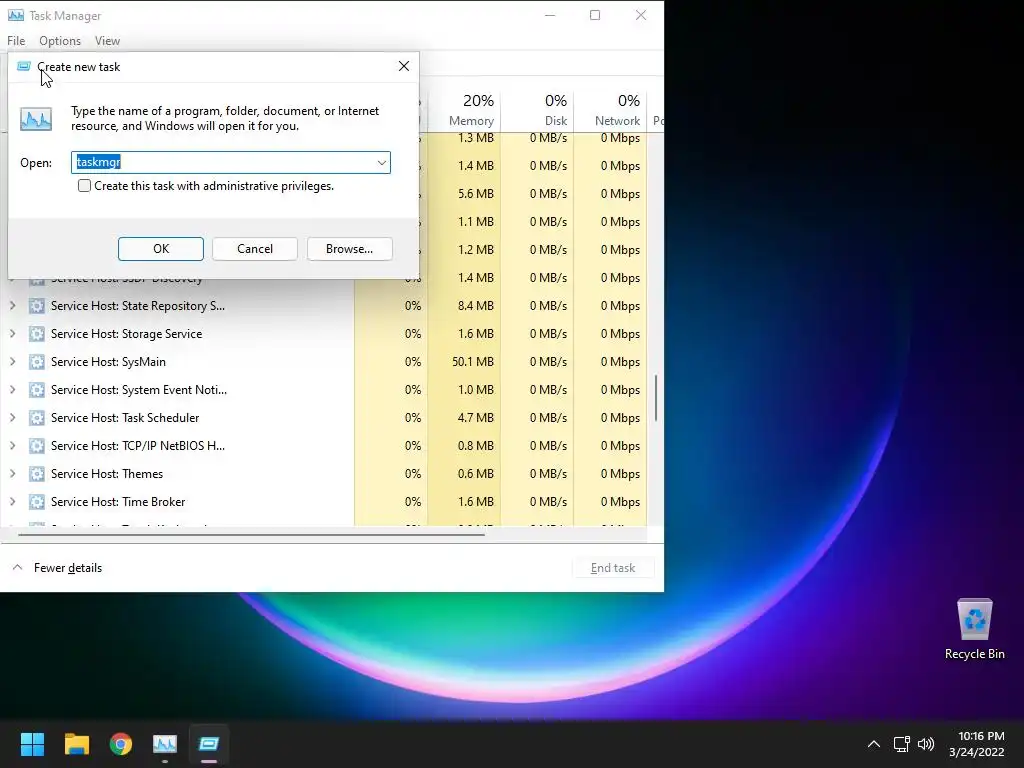Select Service Host: Task Scheduler row text
The image size is (1024, 768).
click(x=125, y=418)
